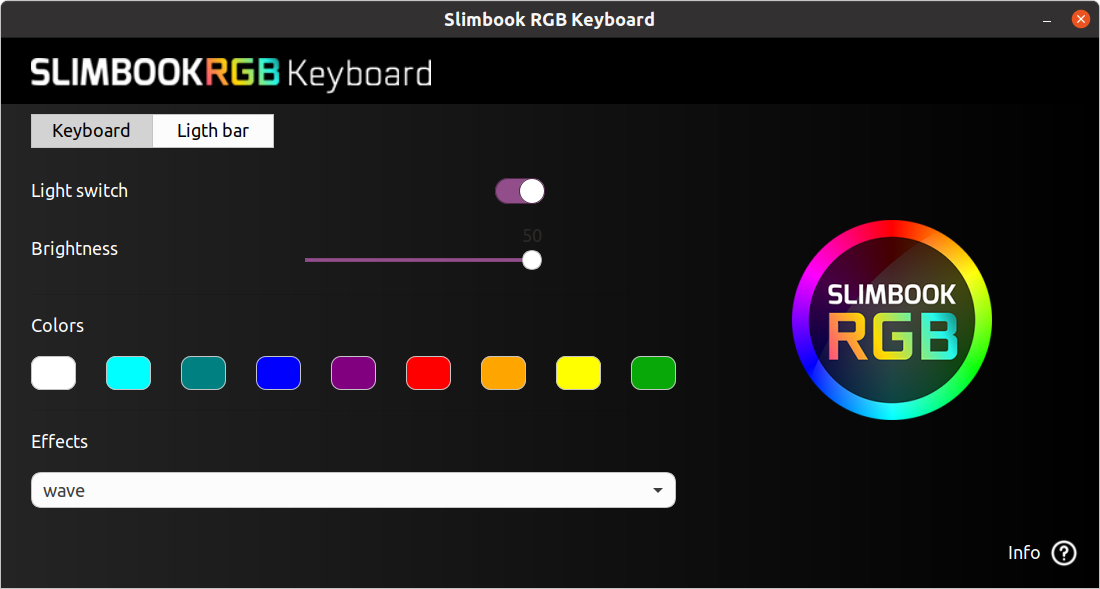Click the SLIMBOOKRGB Keyboard header logo
Image resolution: width=1100 pixels, height=589 pixels.
(230, 72)
